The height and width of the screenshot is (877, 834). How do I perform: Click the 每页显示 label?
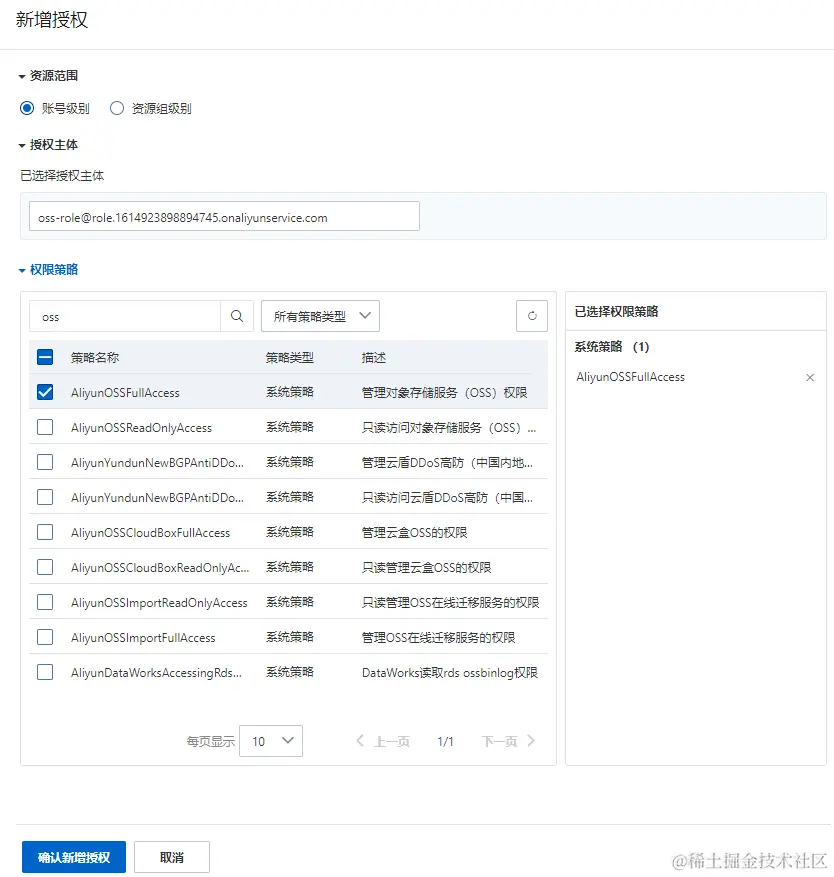tap(211, 742)
